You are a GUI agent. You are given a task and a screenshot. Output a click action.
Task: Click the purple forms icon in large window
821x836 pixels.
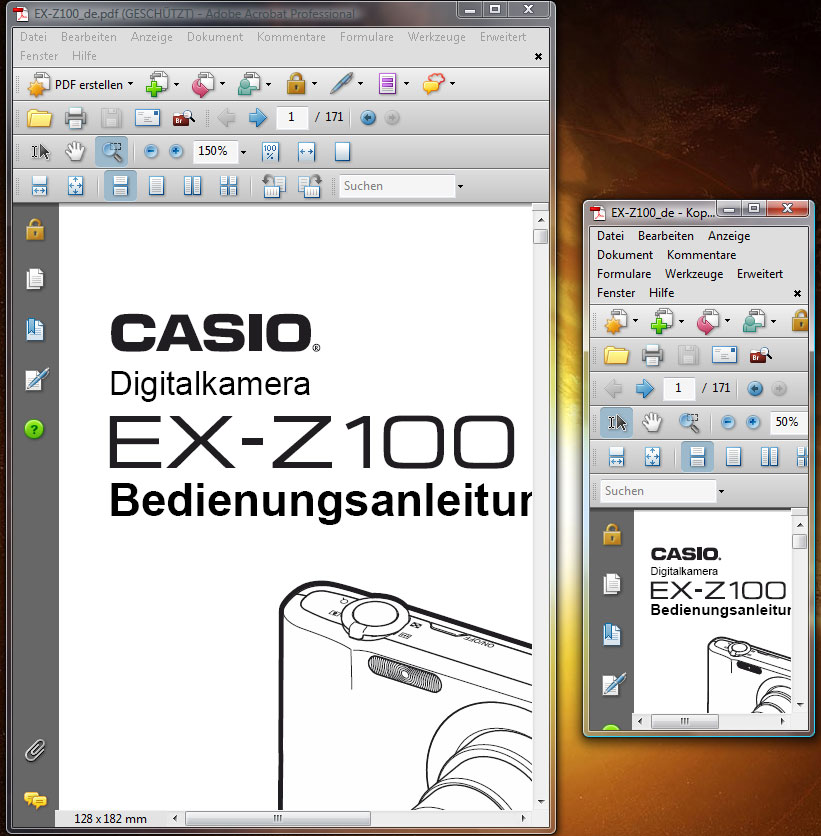(x=388, y=84)
